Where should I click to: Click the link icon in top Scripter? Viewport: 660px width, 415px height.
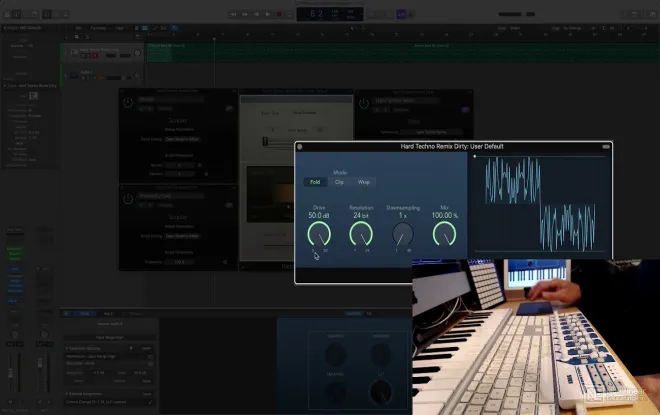pyautogui.click(x=229, y=109)
